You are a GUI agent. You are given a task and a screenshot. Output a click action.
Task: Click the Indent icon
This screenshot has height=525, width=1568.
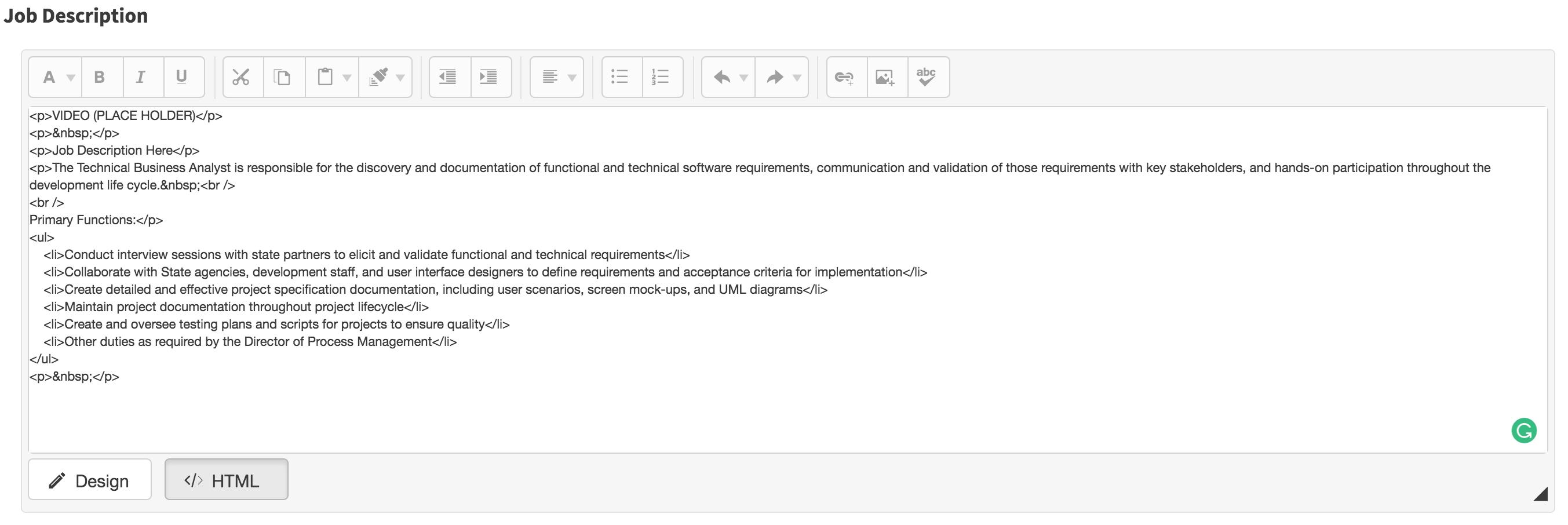click(489, 77)
